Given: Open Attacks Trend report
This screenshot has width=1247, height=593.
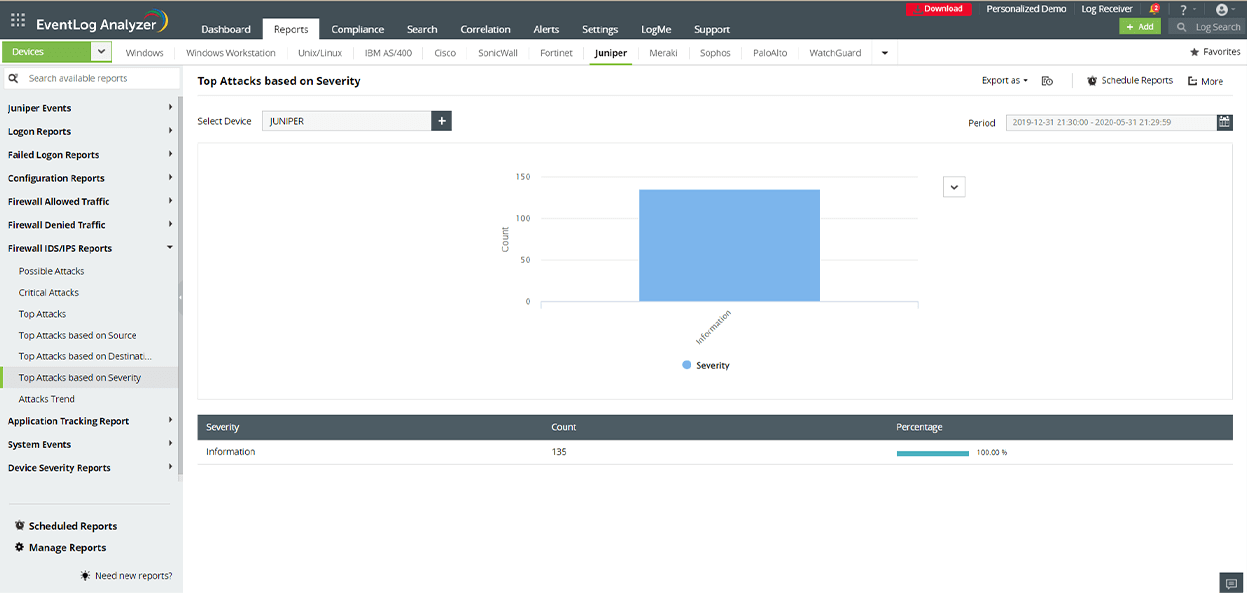Looking at the screenshot, I should tap(47, 399).
